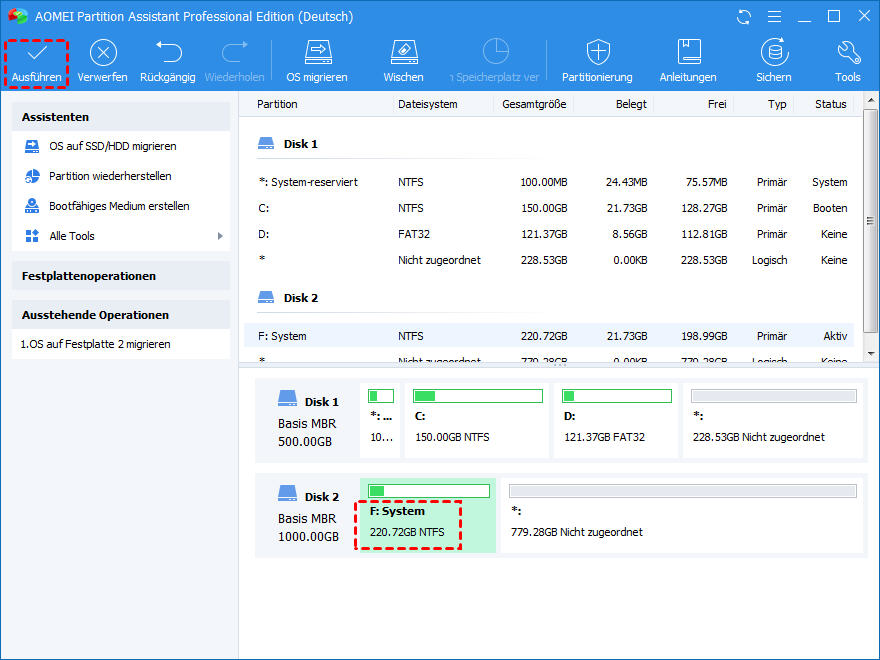
Task: Open Partition wiederherstellen wizard
Action: [x=110, y=176]
